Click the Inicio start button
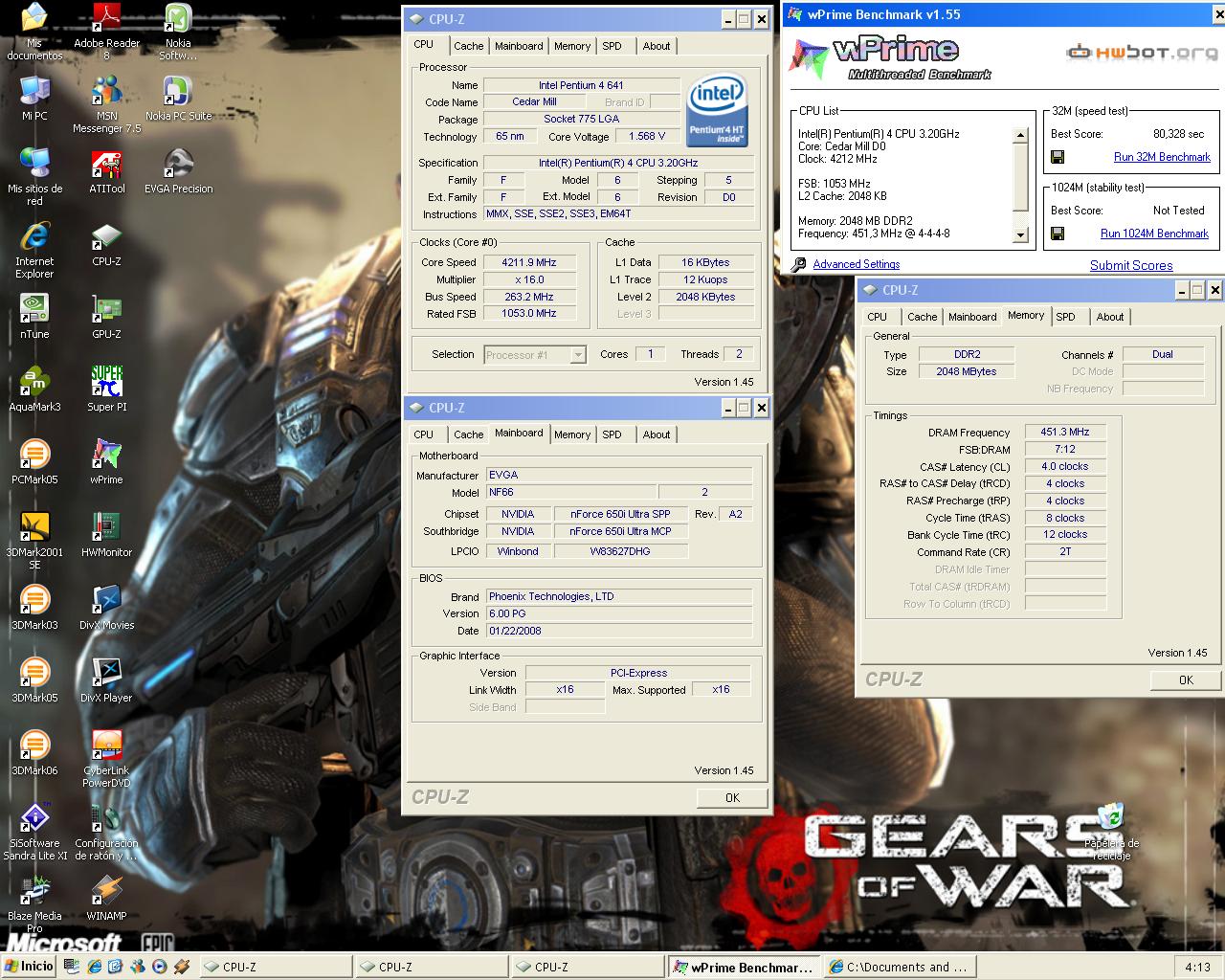The image size is (1225, 980). 29,967
